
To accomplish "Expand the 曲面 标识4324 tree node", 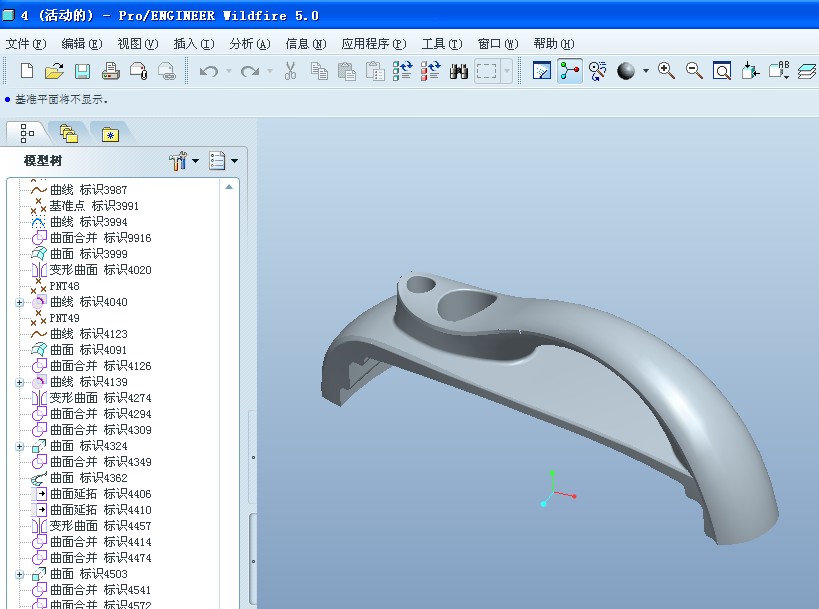I will [19, 447].
